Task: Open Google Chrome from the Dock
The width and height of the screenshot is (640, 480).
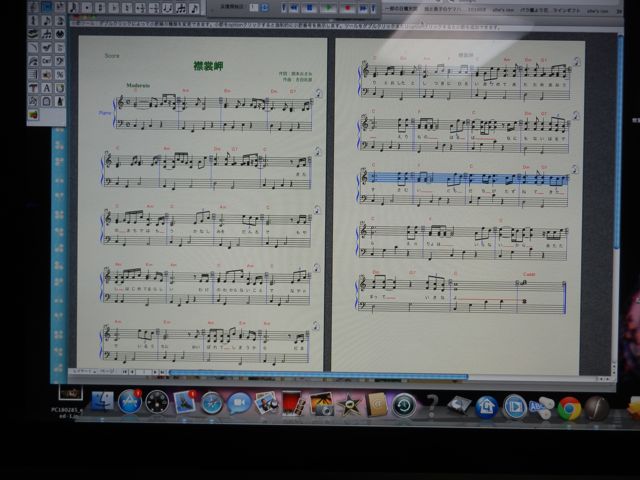Action: tap(569, 408)
